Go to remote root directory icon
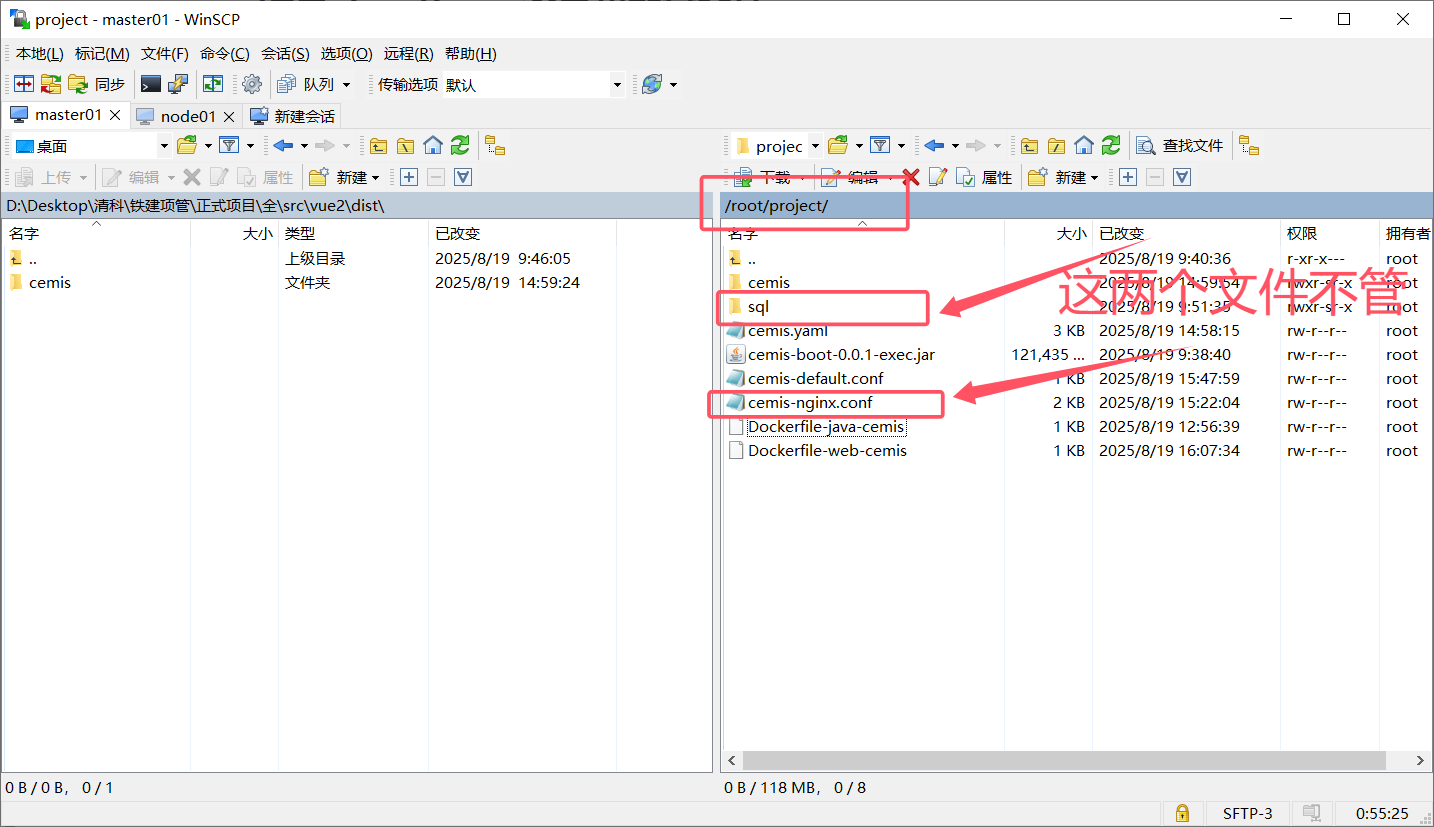Image resolution: width=1434 pixels, height=827 pixels. [x=1056, y=146]
